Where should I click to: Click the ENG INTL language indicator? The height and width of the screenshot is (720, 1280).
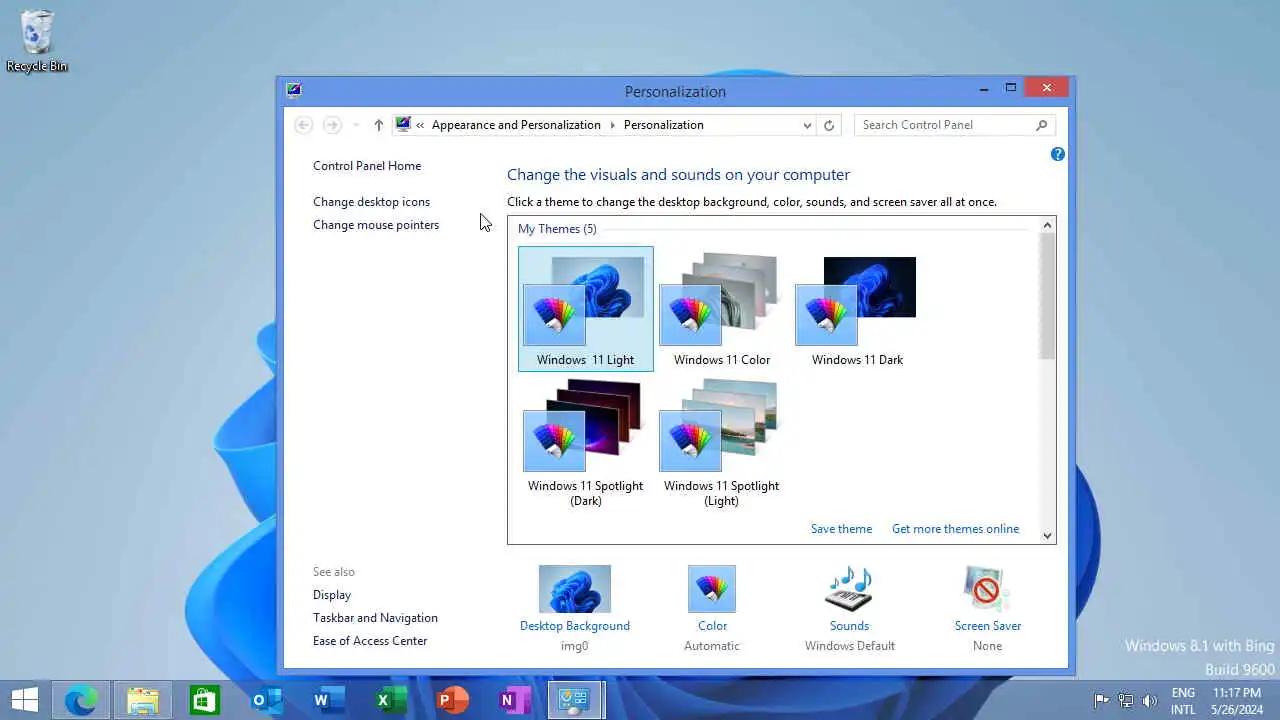click(1183, 701)
